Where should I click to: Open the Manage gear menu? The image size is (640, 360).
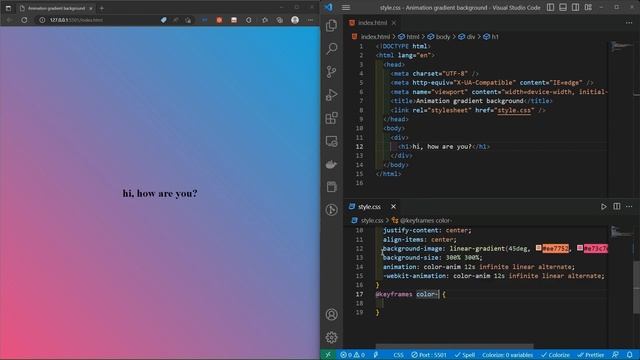331,338
